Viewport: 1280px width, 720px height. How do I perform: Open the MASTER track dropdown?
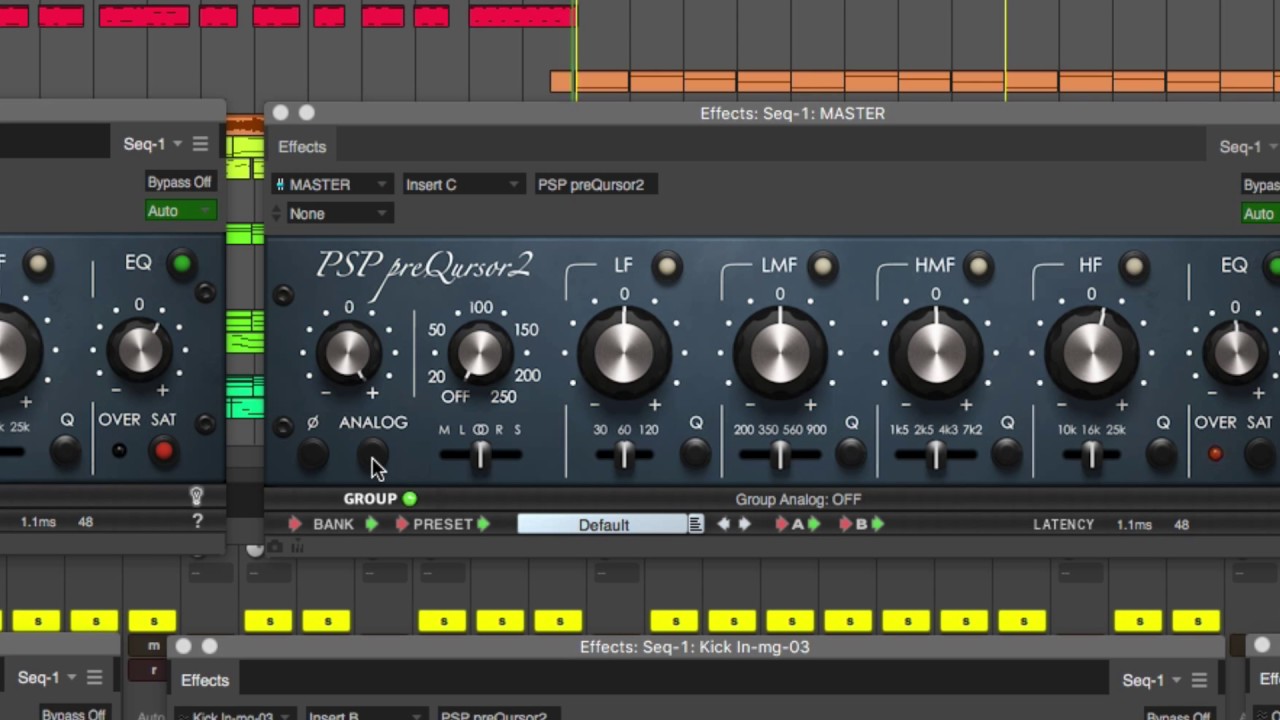tap(331, 184)
